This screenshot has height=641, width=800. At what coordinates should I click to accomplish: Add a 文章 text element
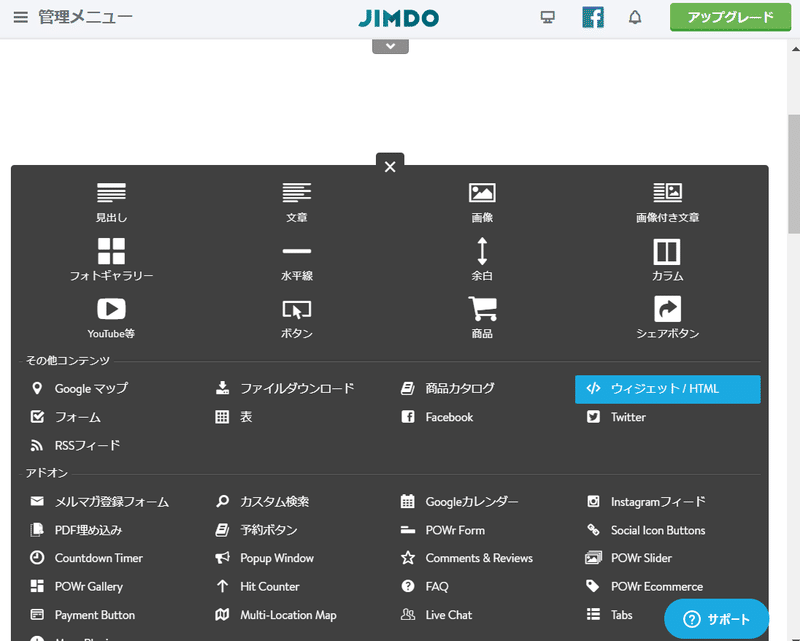click(296, 200)
